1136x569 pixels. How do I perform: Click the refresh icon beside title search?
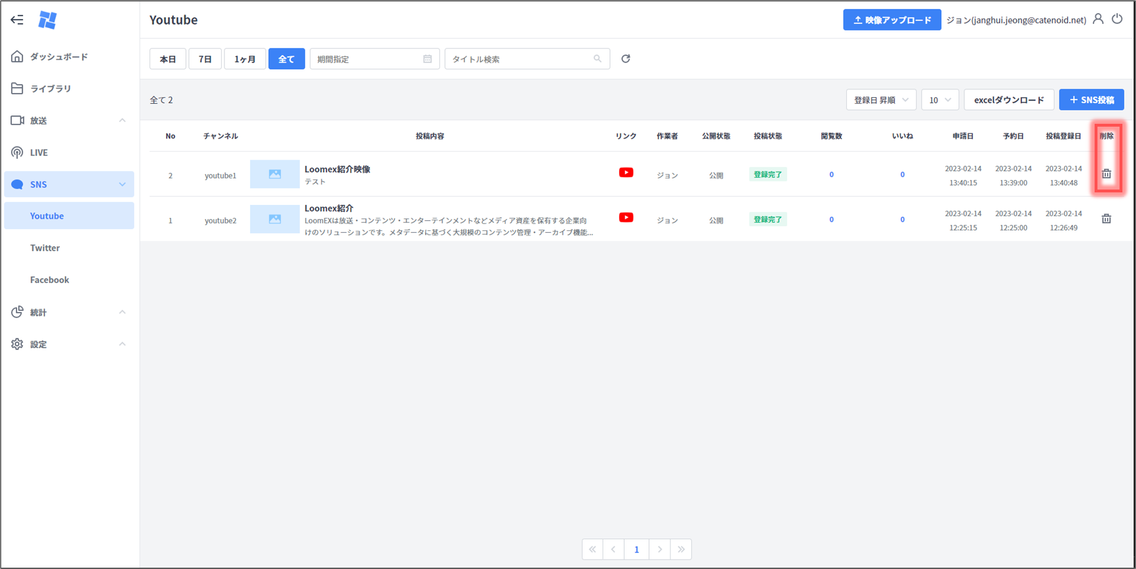coord(626,59)
